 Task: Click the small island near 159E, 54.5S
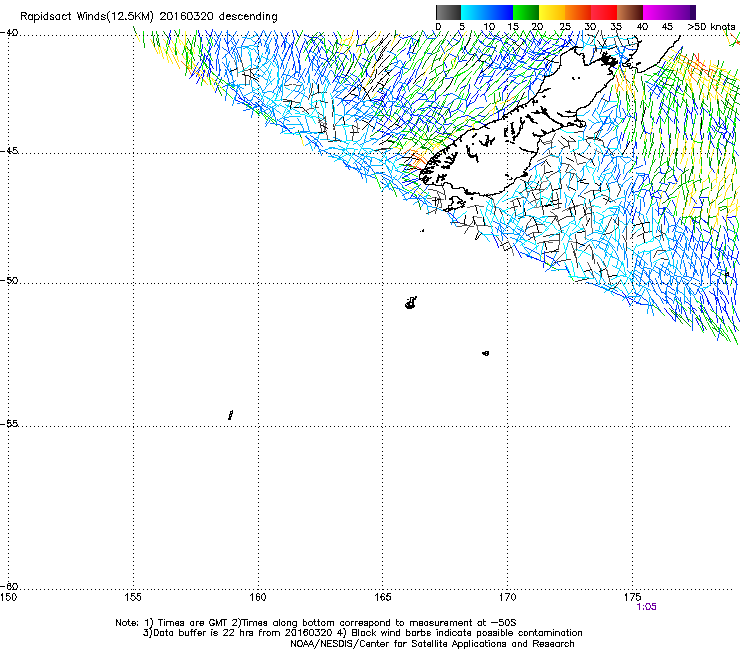coord(230,415)
